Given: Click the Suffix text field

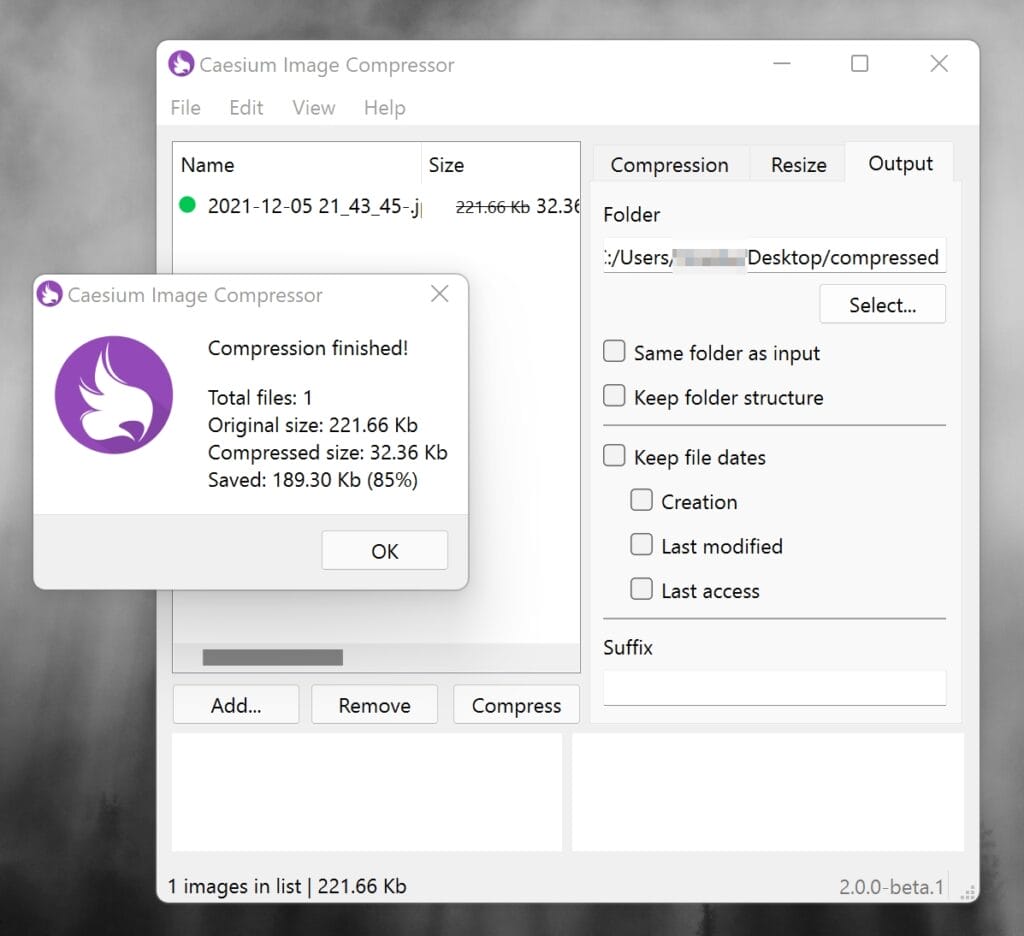Looking at the screenshot, I should pyautogui.click(x=775, y=688).
